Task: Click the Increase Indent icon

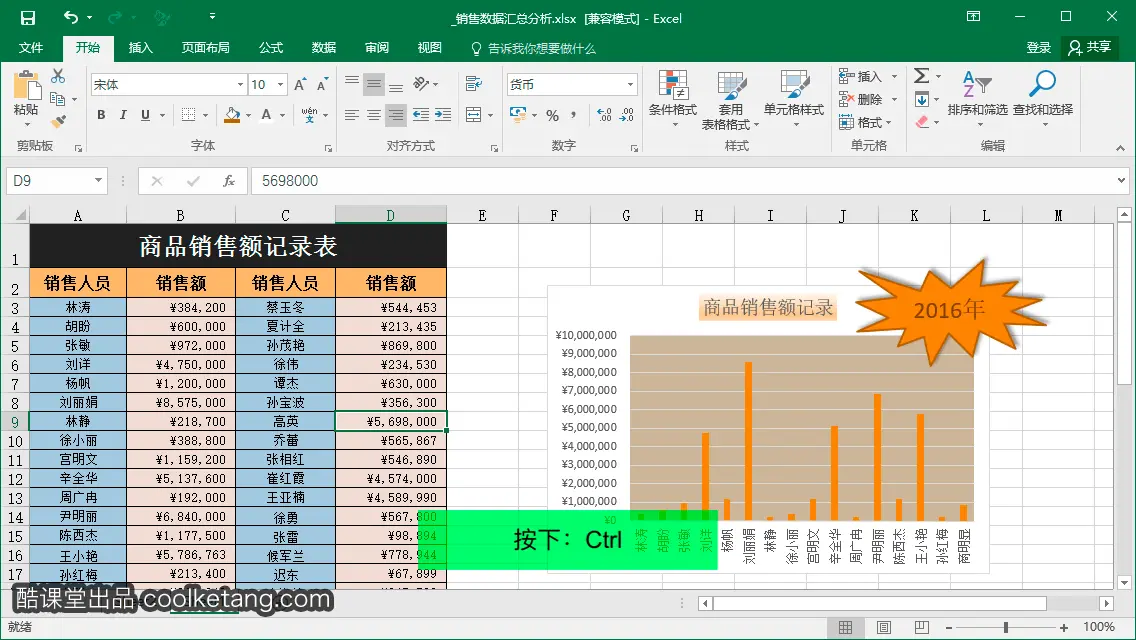Action: click(x=443, y=115)
